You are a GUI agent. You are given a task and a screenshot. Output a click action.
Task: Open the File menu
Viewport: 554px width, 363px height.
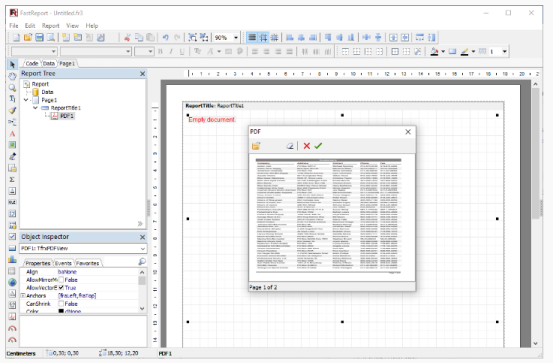click(x=14, y=26)
